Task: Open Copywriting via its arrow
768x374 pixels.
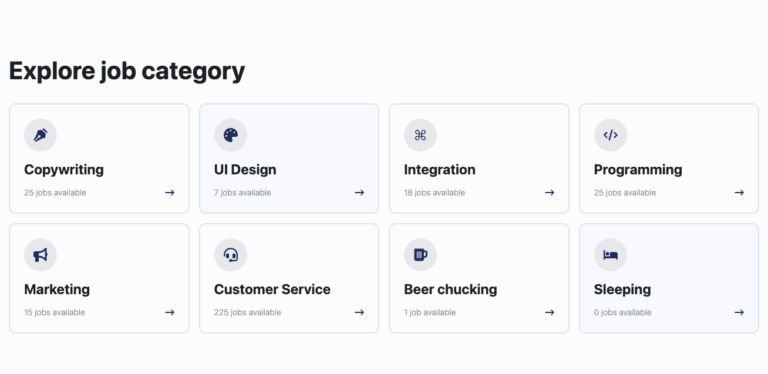Action: [x=169, y=192]
